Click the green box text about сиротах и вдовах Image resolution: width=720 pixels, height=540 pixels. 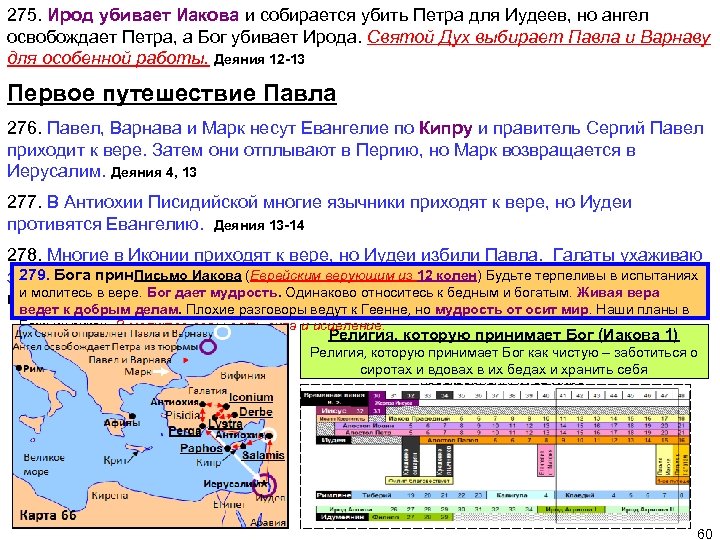point(504,361)
